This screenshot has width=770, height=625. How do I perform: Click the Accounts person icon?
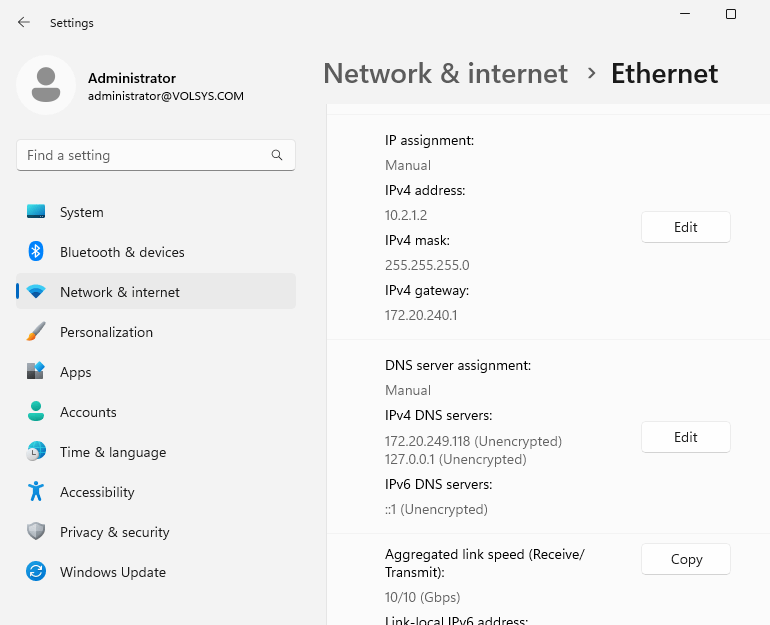pyautogui.click(x=36, y=412)
